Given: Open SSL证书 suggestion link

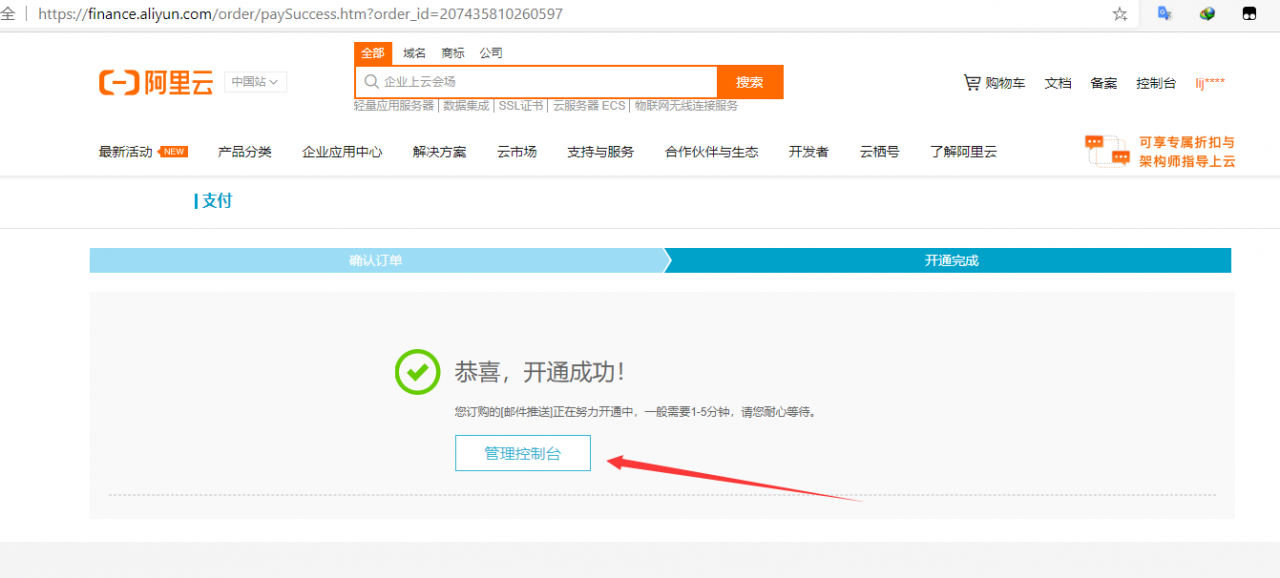Looking at the screenshot, I should (x=521, y=105).
